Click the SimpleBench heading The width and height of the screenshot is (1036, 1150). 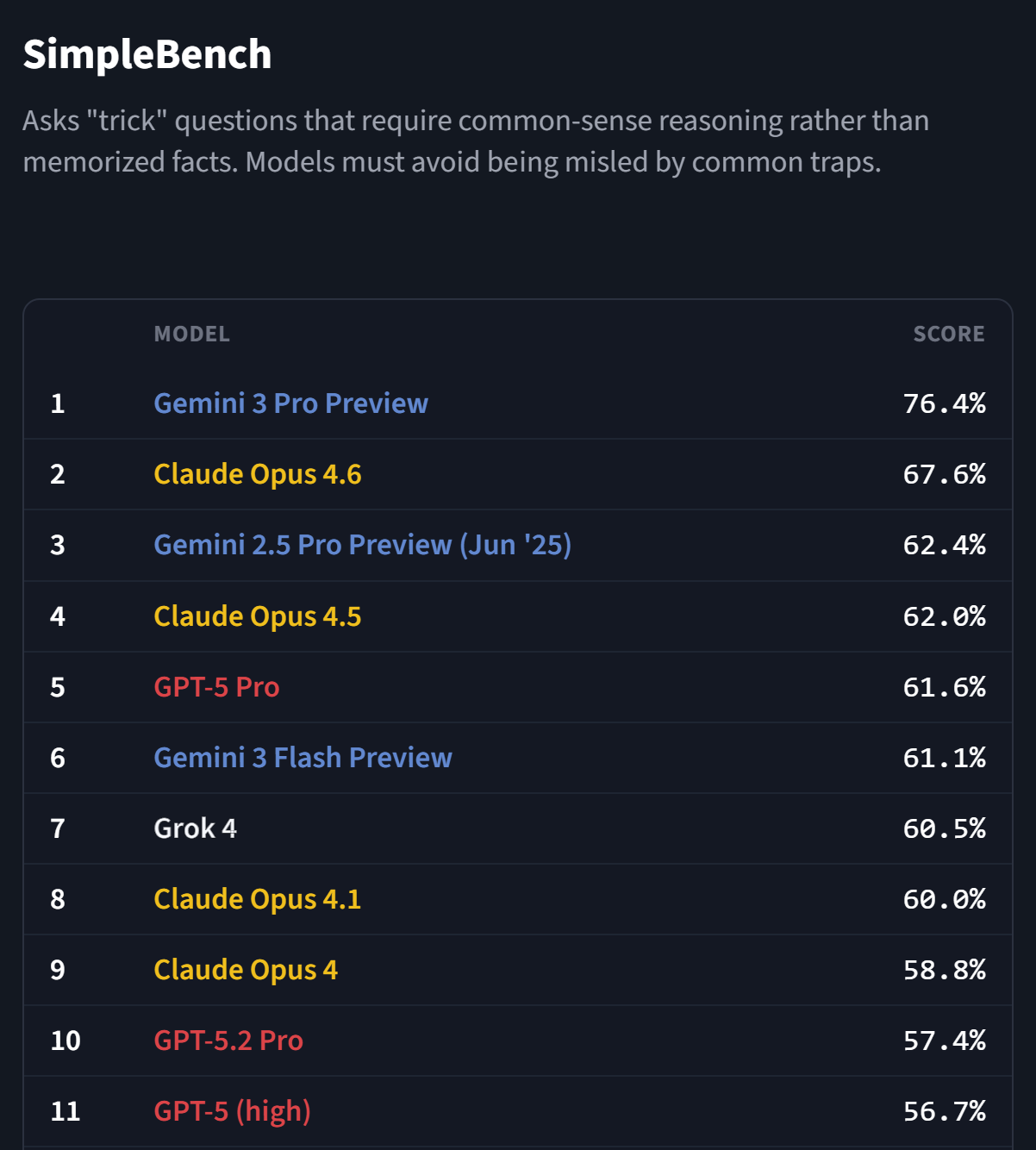pos(147,54)
